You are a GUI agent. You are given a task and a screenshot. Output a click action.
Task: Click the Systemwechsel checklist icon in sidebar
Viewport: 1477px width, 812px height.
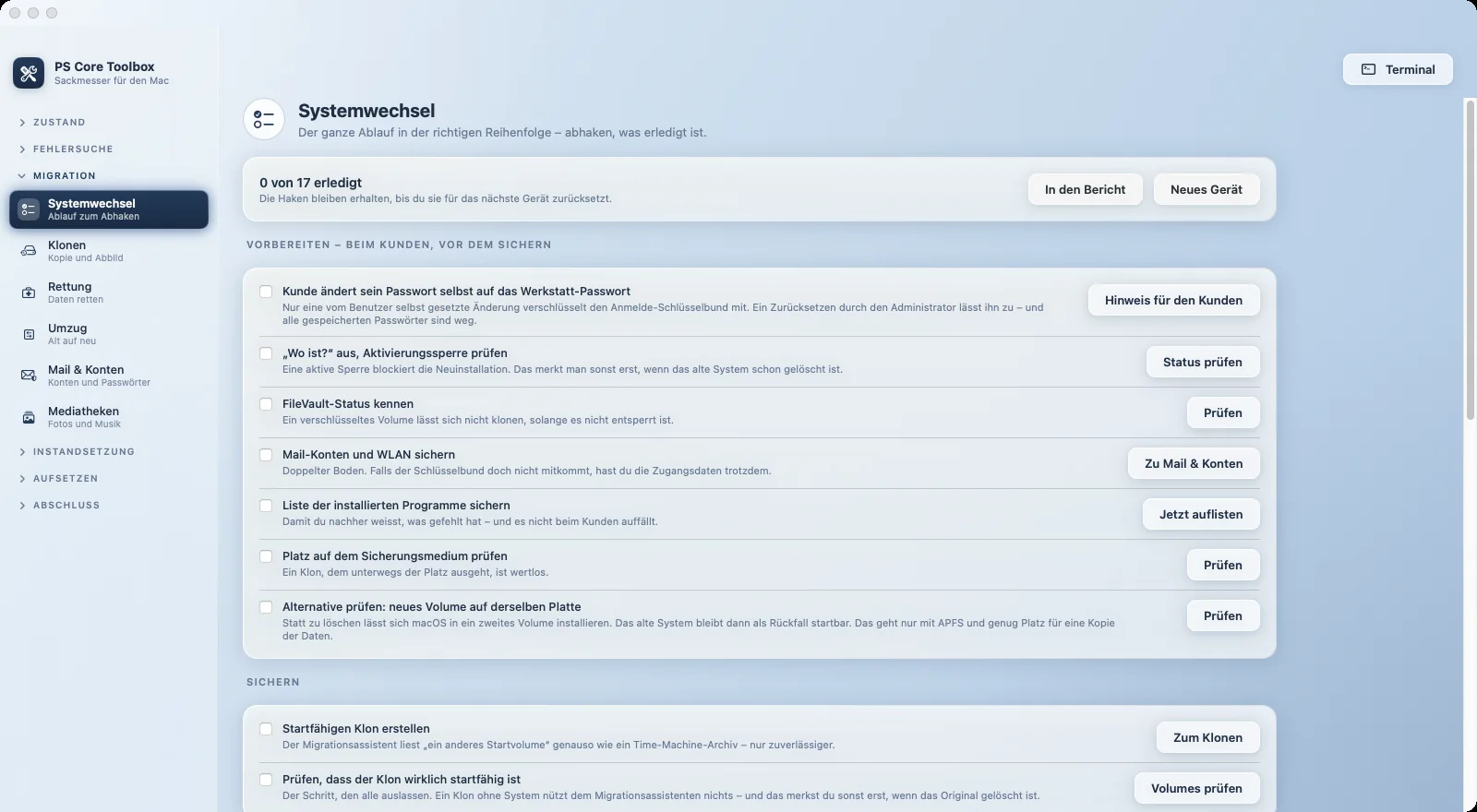[x=29, y=209]
